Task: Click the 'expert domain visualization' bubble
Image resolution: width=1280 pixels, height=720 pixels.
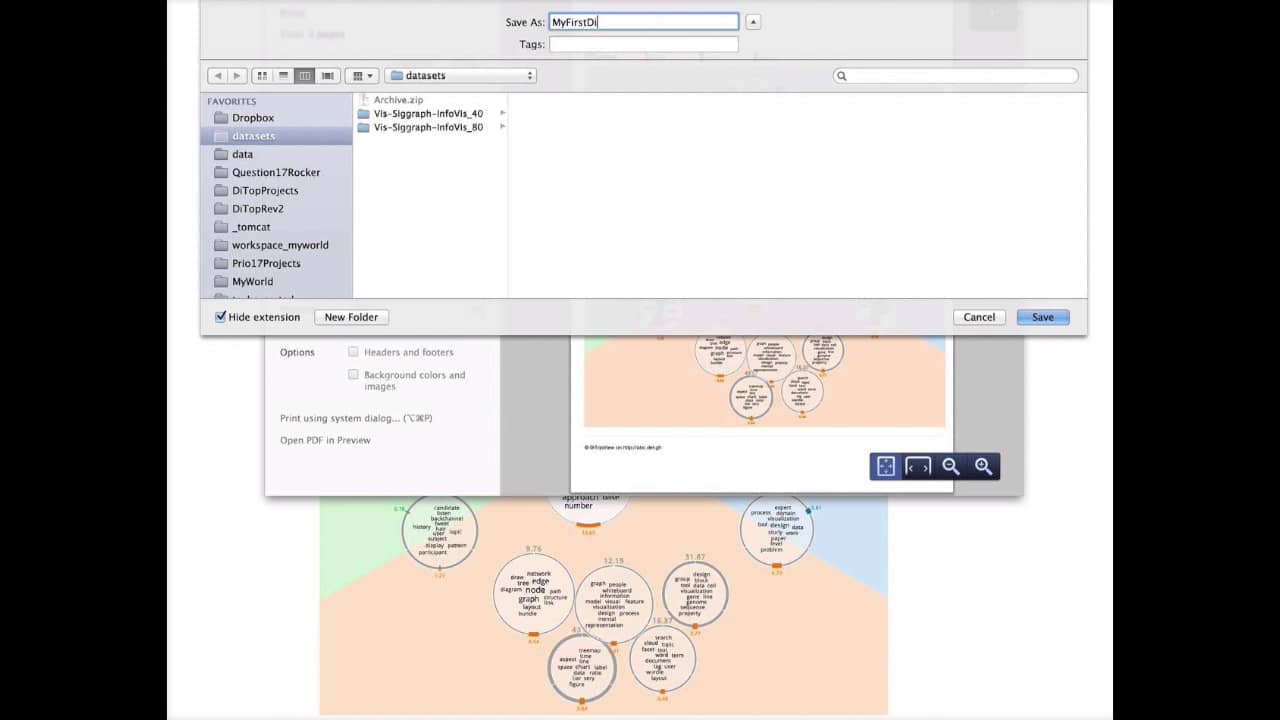Action: coord(776,530)
